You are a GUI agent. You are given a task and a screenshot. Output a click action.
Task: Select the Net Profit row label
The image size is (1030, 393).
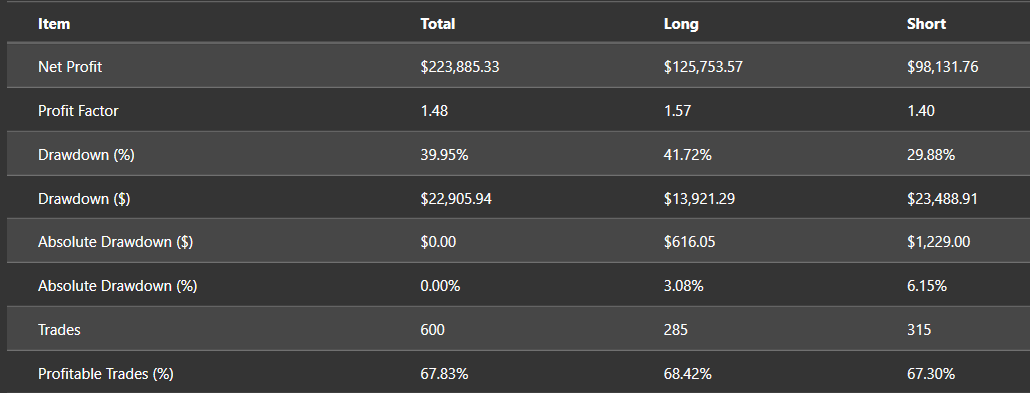[x=70, y=67]
